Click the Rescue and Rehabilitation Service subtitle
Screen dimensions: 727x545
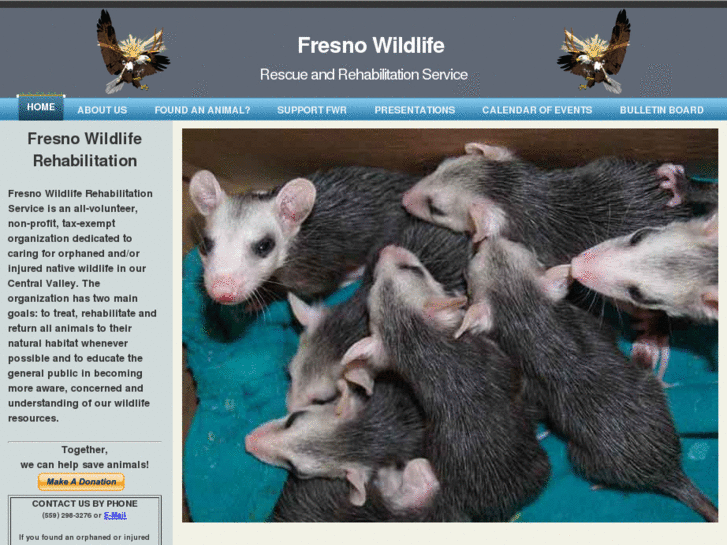pyautogui.click(x=364, y=74)
